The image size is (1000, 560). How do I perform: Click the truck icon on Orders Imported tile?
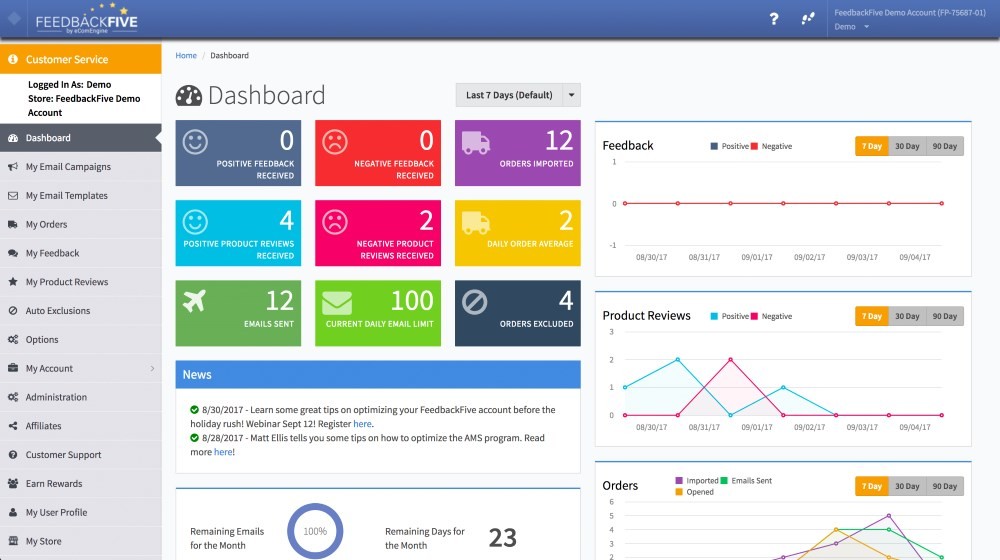pyautogui.click(x=476, y=142)
